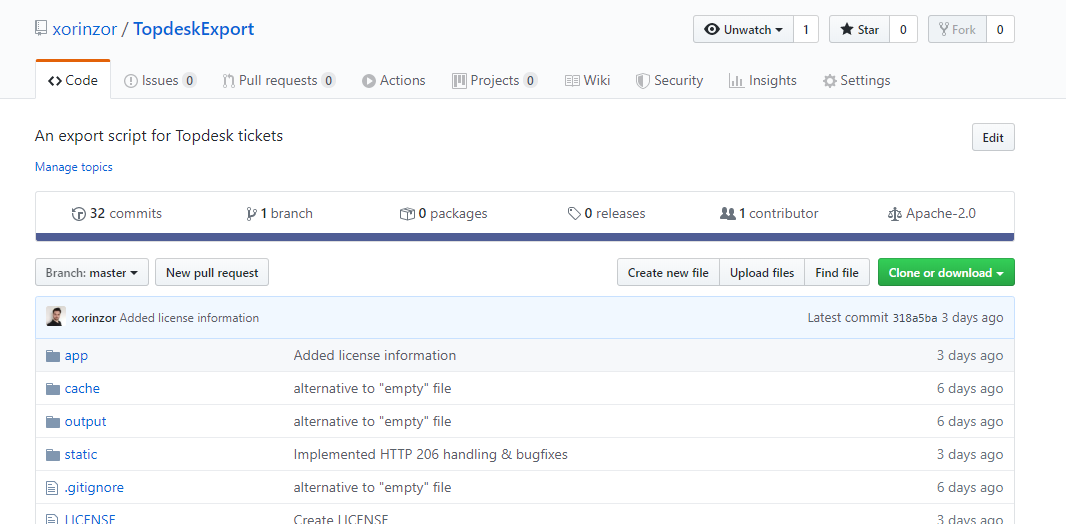The height and width of the screenshot is (524, 1066).
Task: Open the Security tab
Action: click(x=669, y=80)
